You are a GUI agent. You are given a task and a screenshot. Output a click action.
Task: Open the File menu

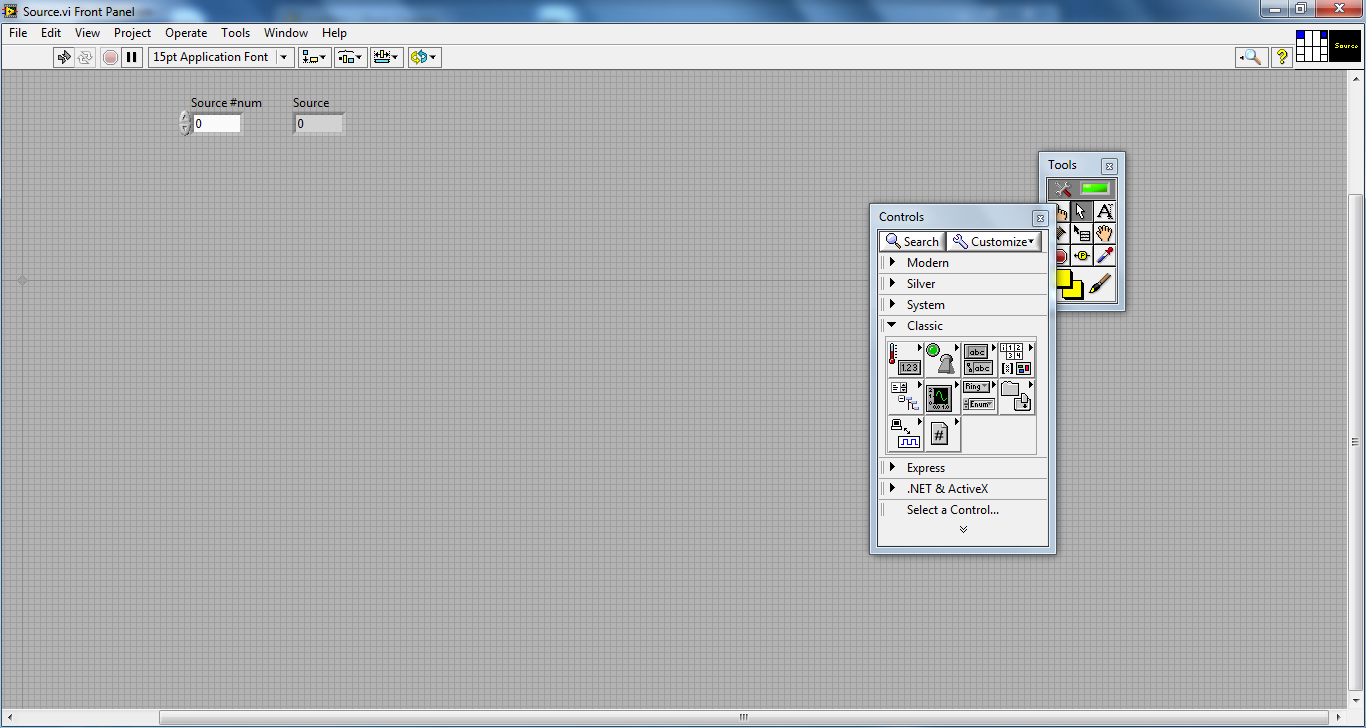click(18, 33)
